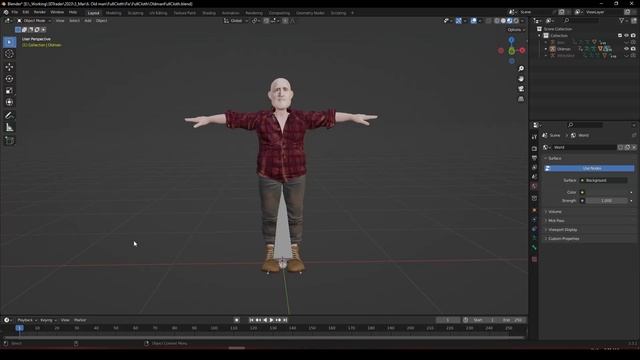Click the Play animation button
Image resolution: width=640 pixels, height=360 pixels.
point(271,320)
